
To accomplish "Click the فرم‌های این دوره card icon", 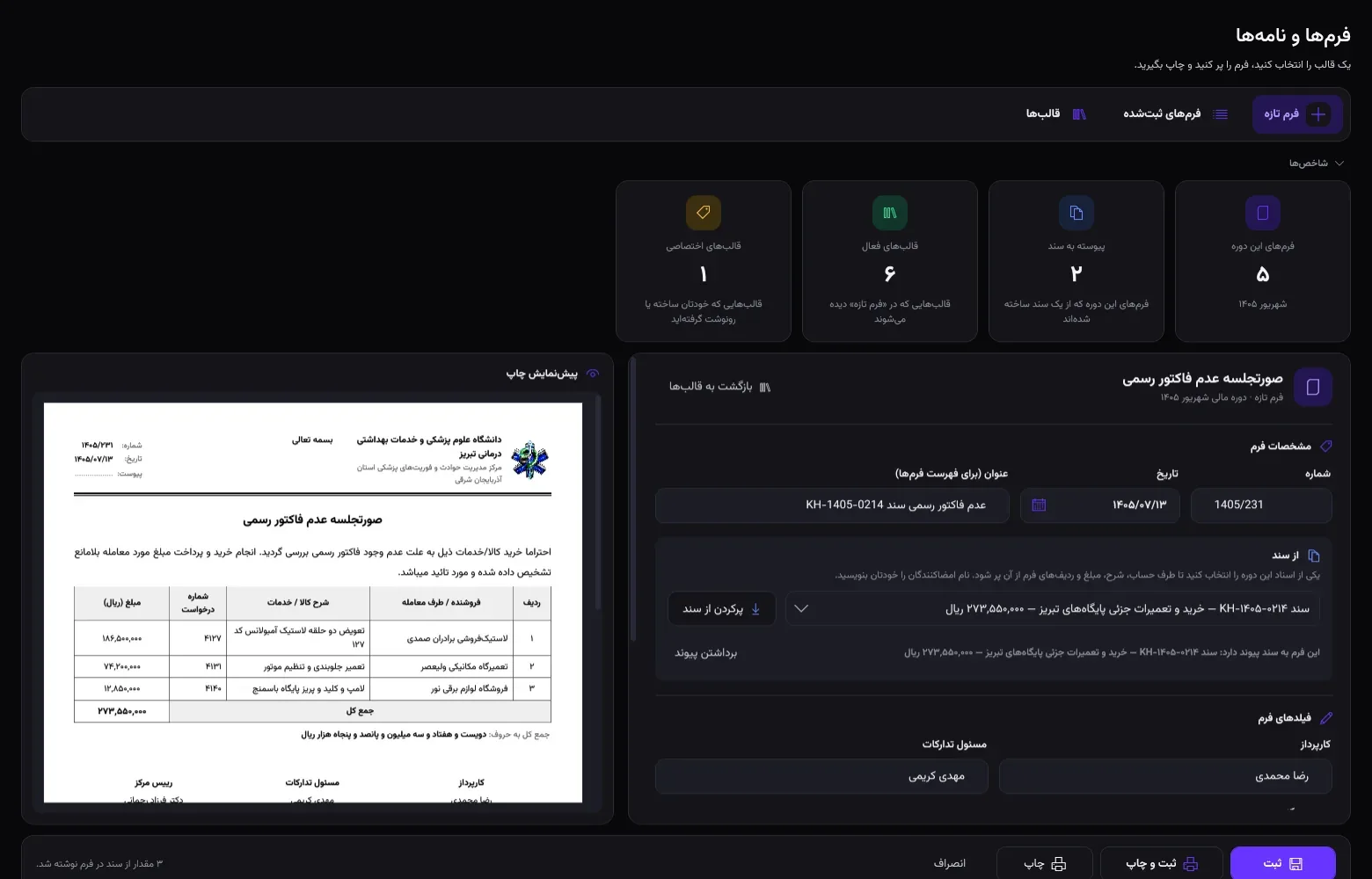I will click(x=1263, y=213).
